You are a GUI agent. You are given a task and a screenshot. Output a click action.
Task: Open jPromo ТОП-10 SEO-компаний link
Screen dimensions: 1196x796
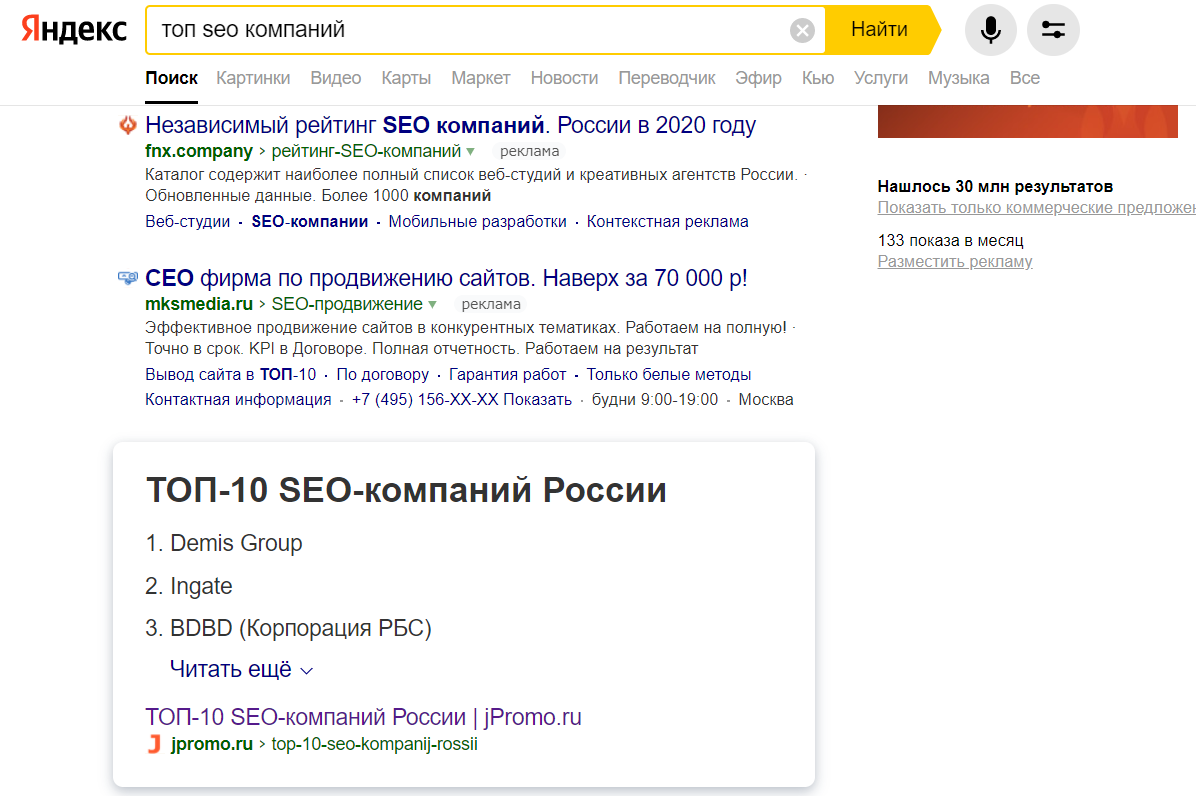click(x=363, y=717)
